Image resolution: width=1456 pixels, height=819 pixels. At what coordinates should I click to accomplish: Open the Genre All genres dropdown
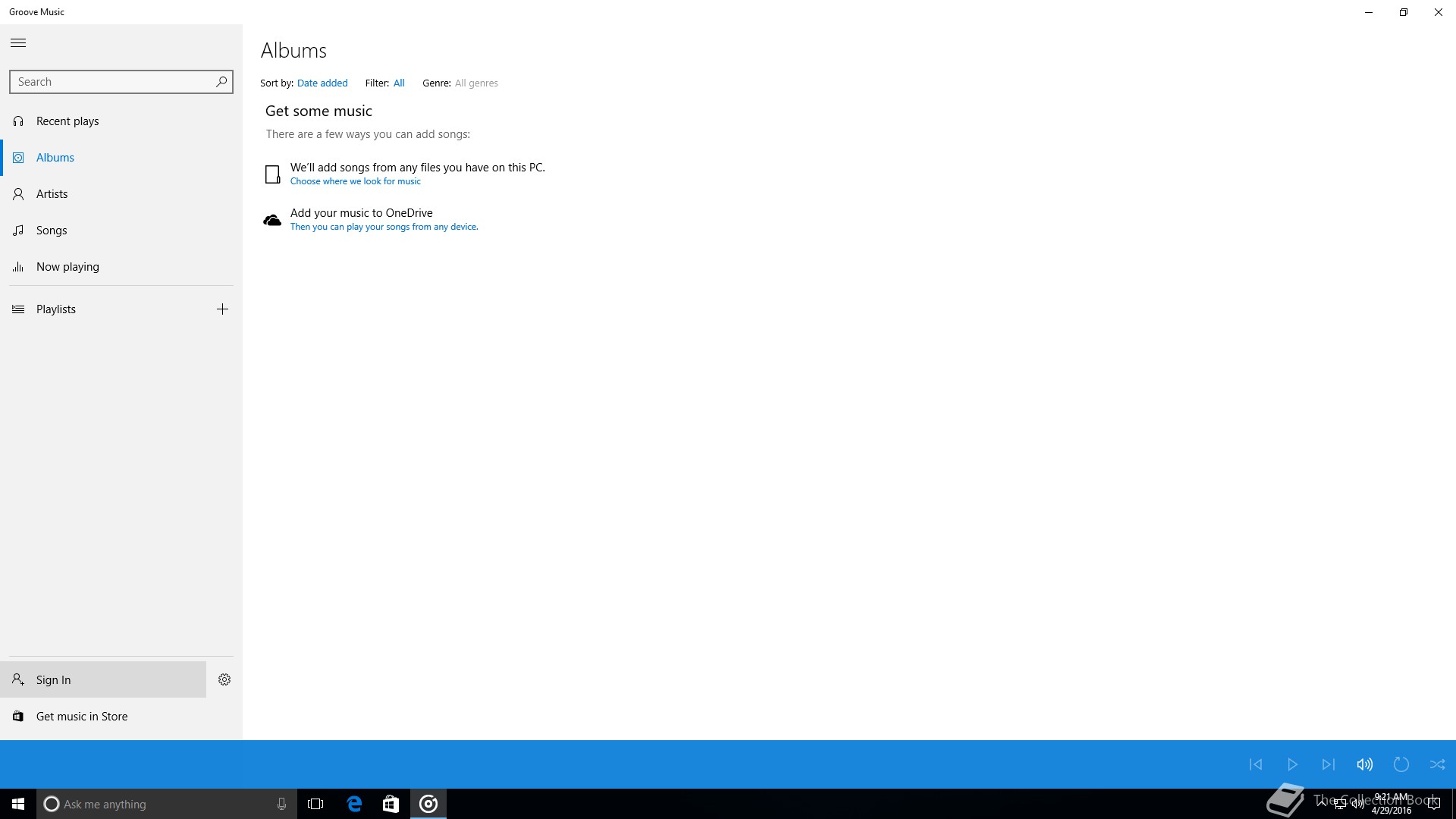pyautogui.click(x=476, y=83)
